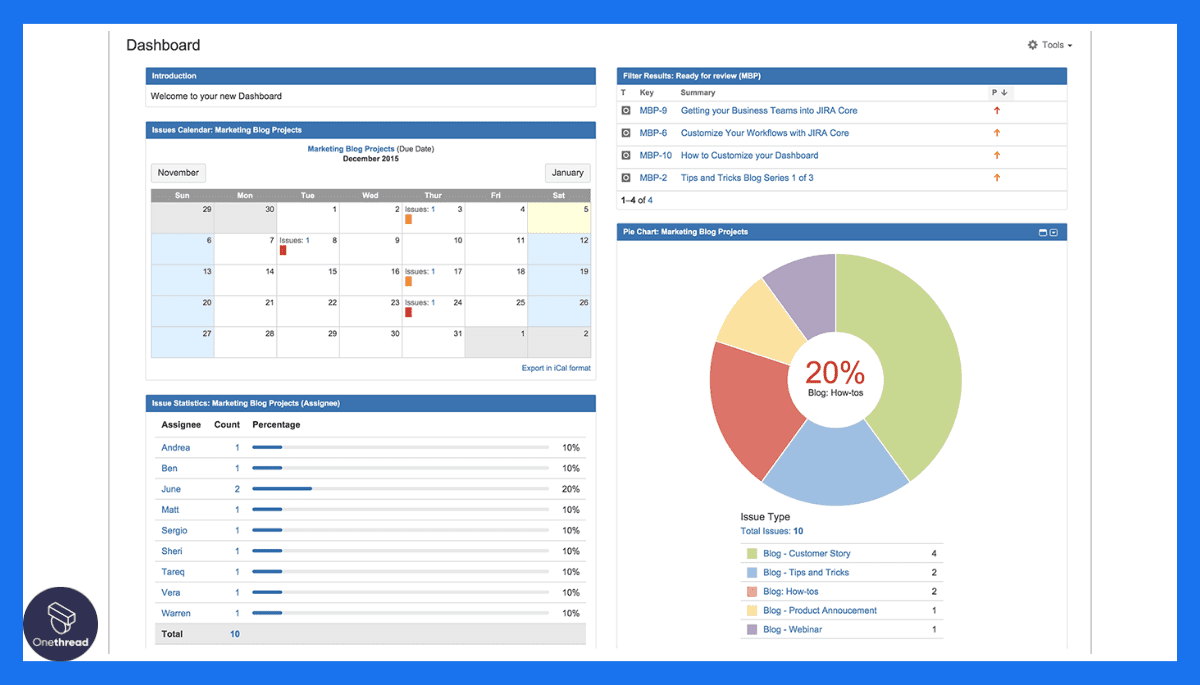Viewport: 1200px width, 685px height.
Task: Click the red issue marker on December 23
Action: point(408,311)
